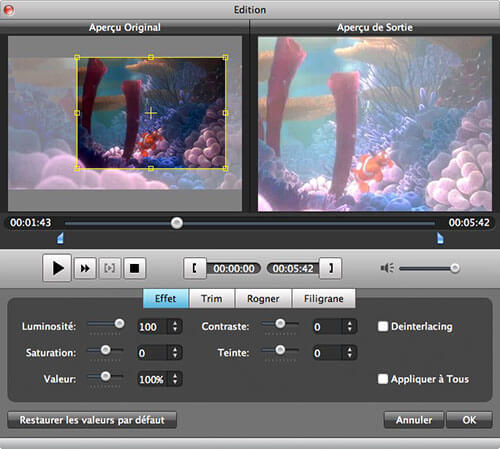500x449 pixels.
Task: Click the Teinte slider knob
Action: pyautogui.click(x=280, y=350)
